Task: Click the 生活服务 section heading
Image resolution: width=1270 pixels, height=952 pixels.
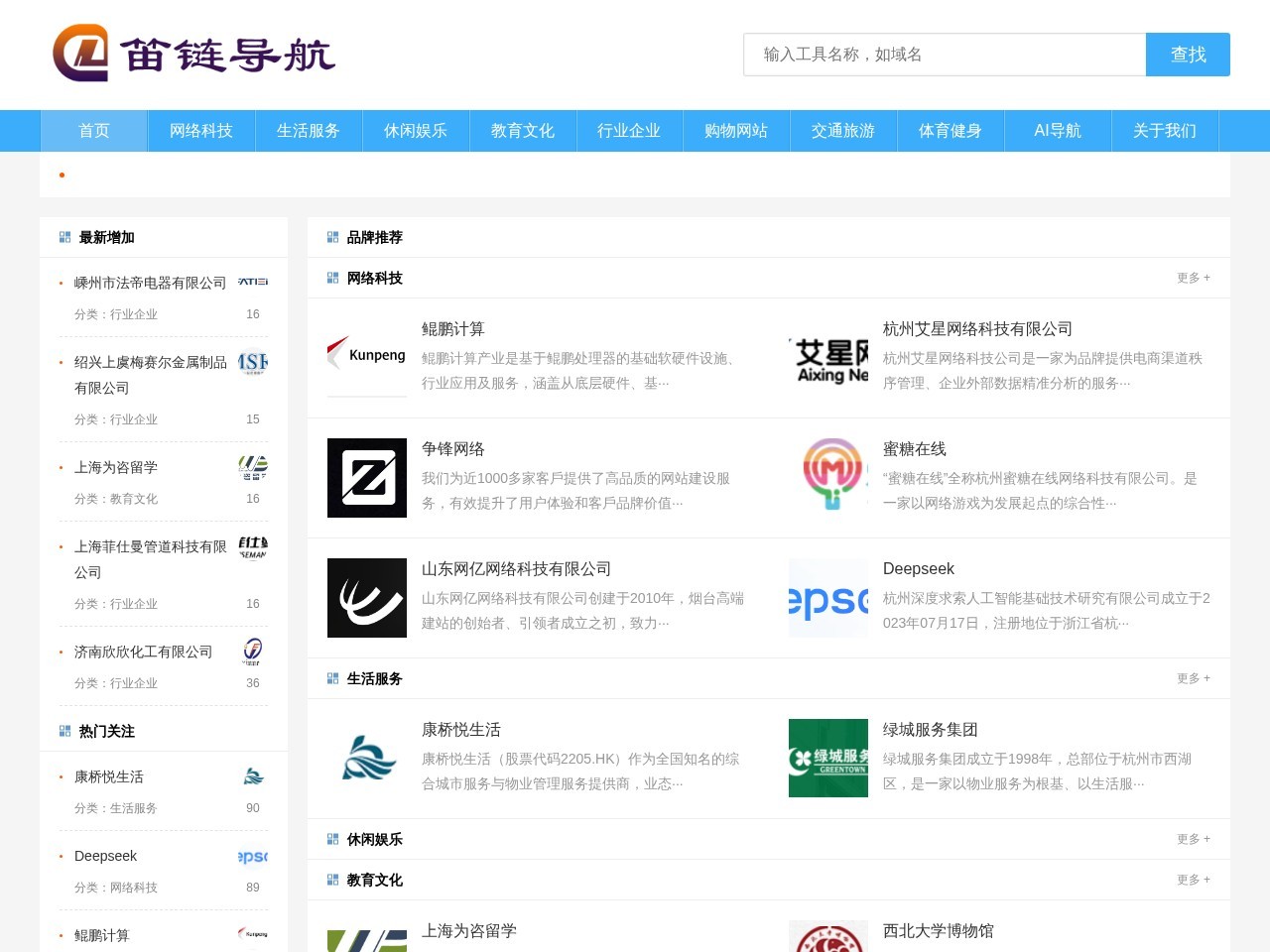Action: tap(375, 678)
